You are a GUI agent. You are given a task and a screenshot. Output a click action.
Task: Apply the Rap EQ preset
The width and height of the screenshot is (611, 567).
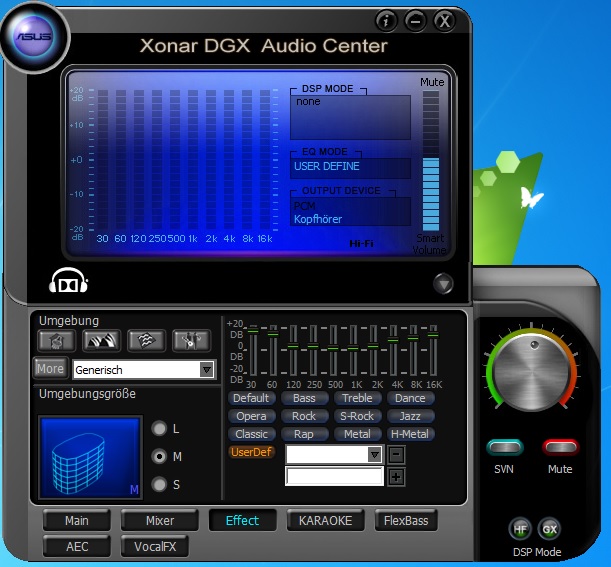tap(304, 434)
